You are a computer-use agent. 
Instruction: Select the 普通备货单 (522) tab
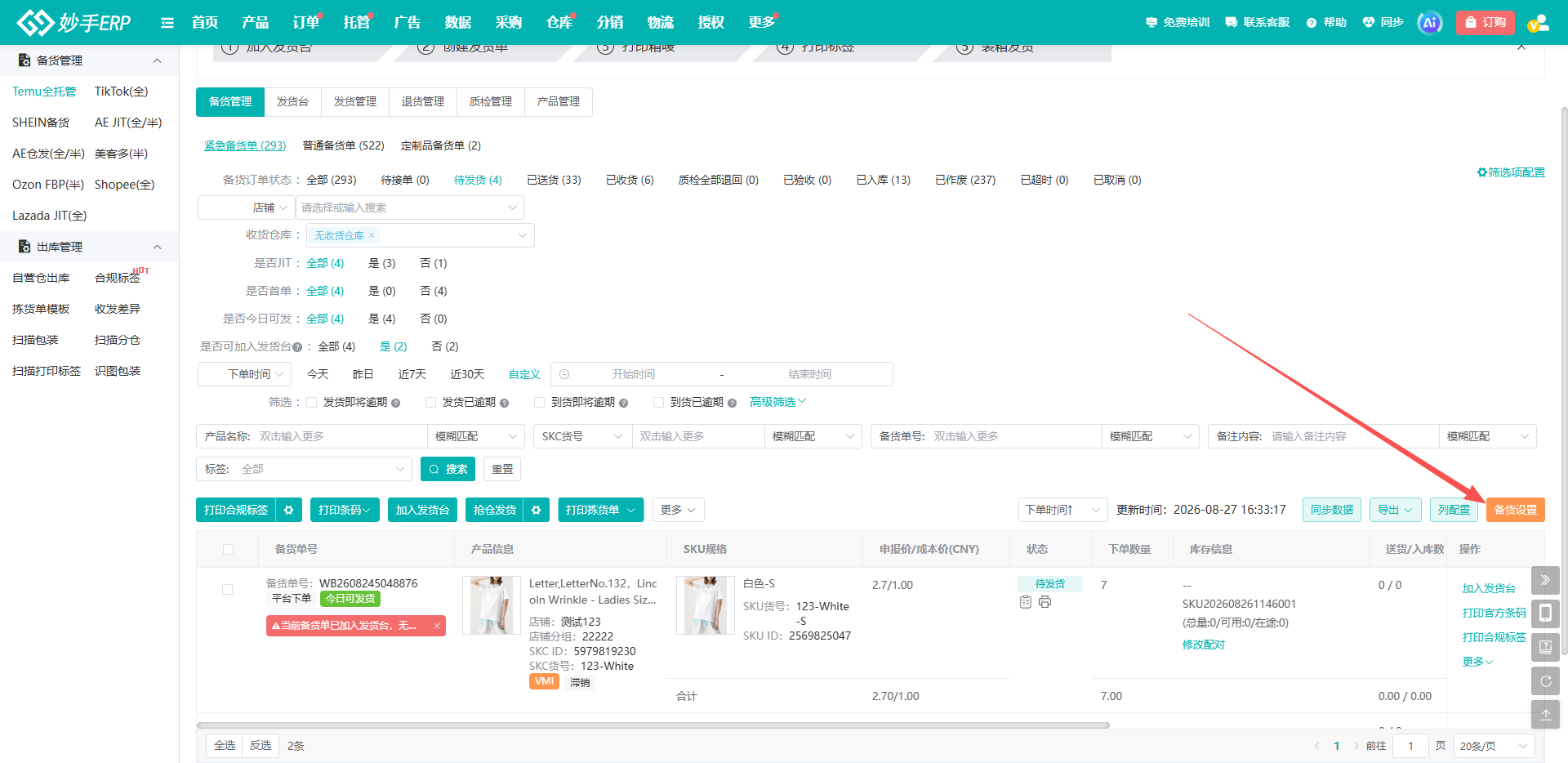[x=343, y=145]
